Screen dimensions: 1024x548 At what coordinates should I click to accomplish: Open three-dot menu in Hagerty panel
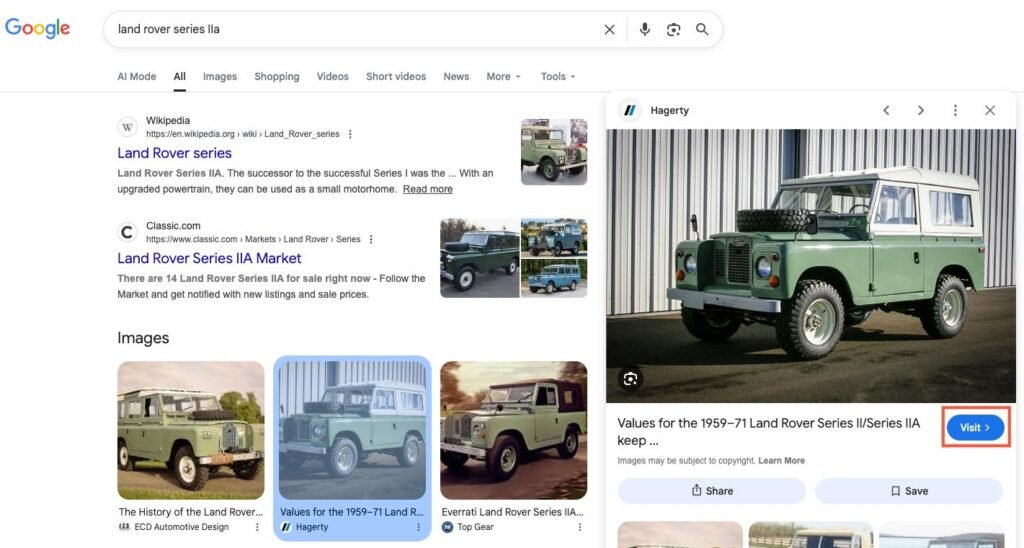pyautogui.click(x=955, y=111)
